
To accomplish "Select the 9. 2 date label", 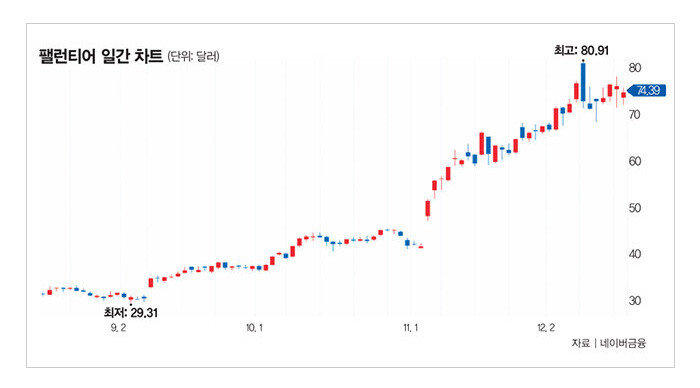I will tap(118, 328).
